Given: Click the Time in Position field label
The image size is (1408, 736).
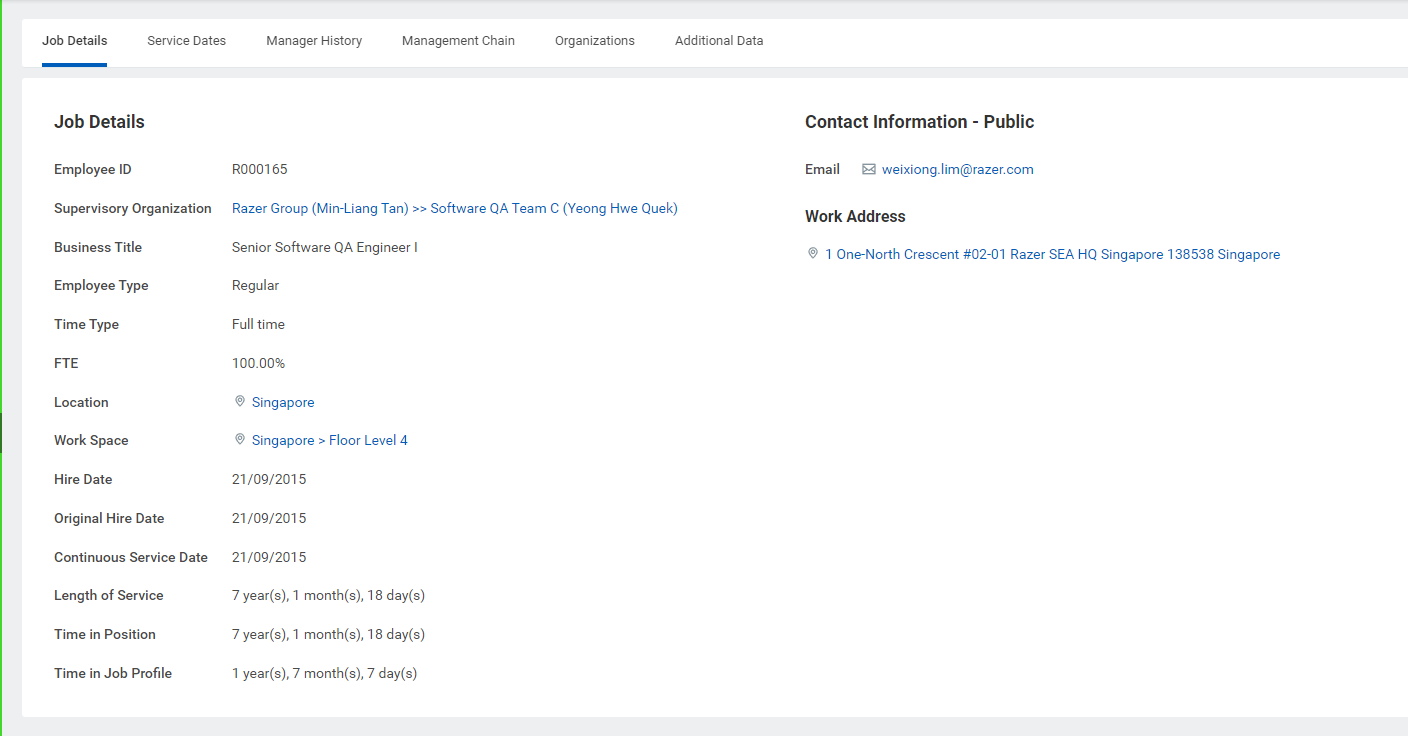Looking at the screenshot, I should [x=105, y=634].
